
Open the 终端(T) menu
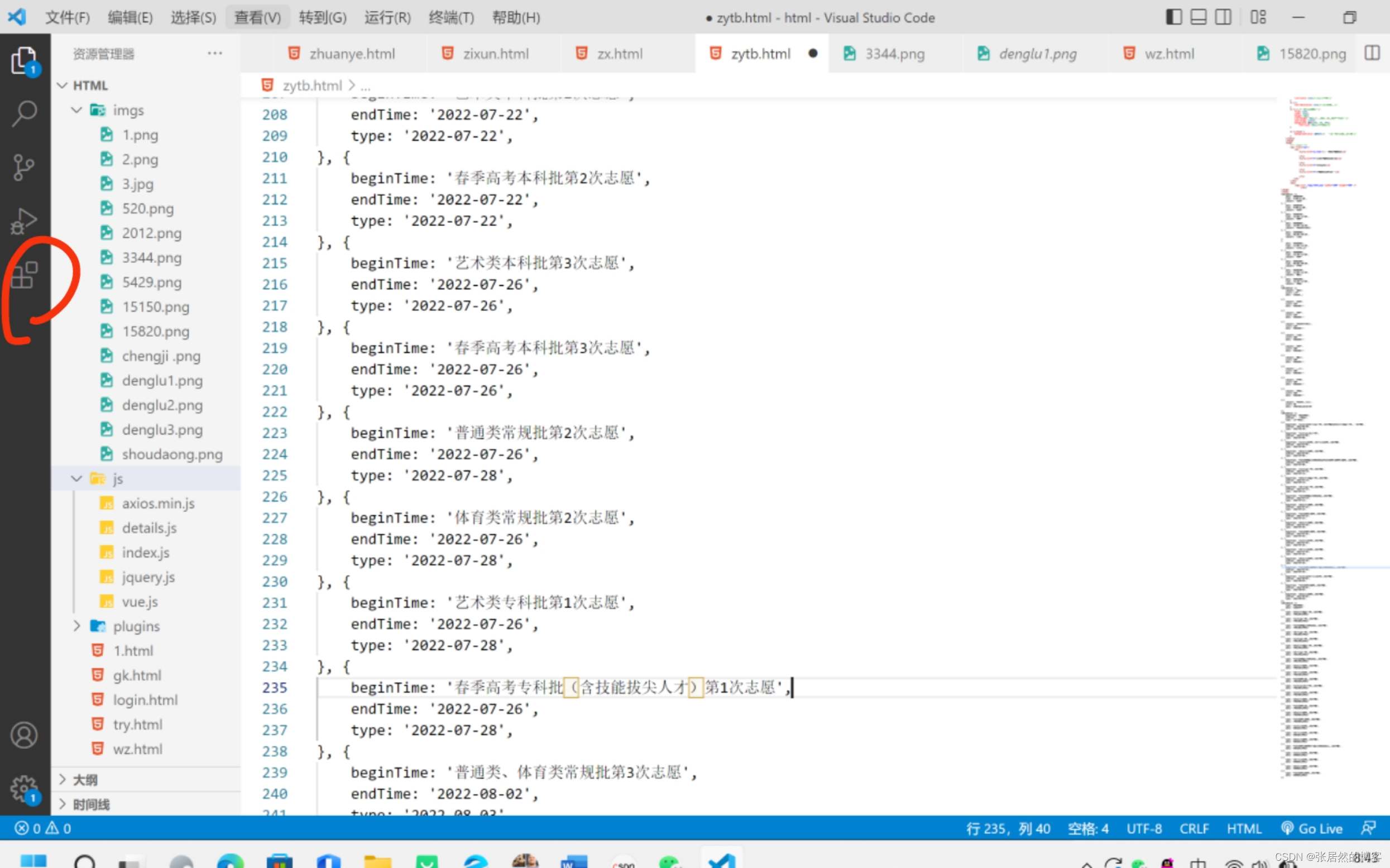pos(450,17)
